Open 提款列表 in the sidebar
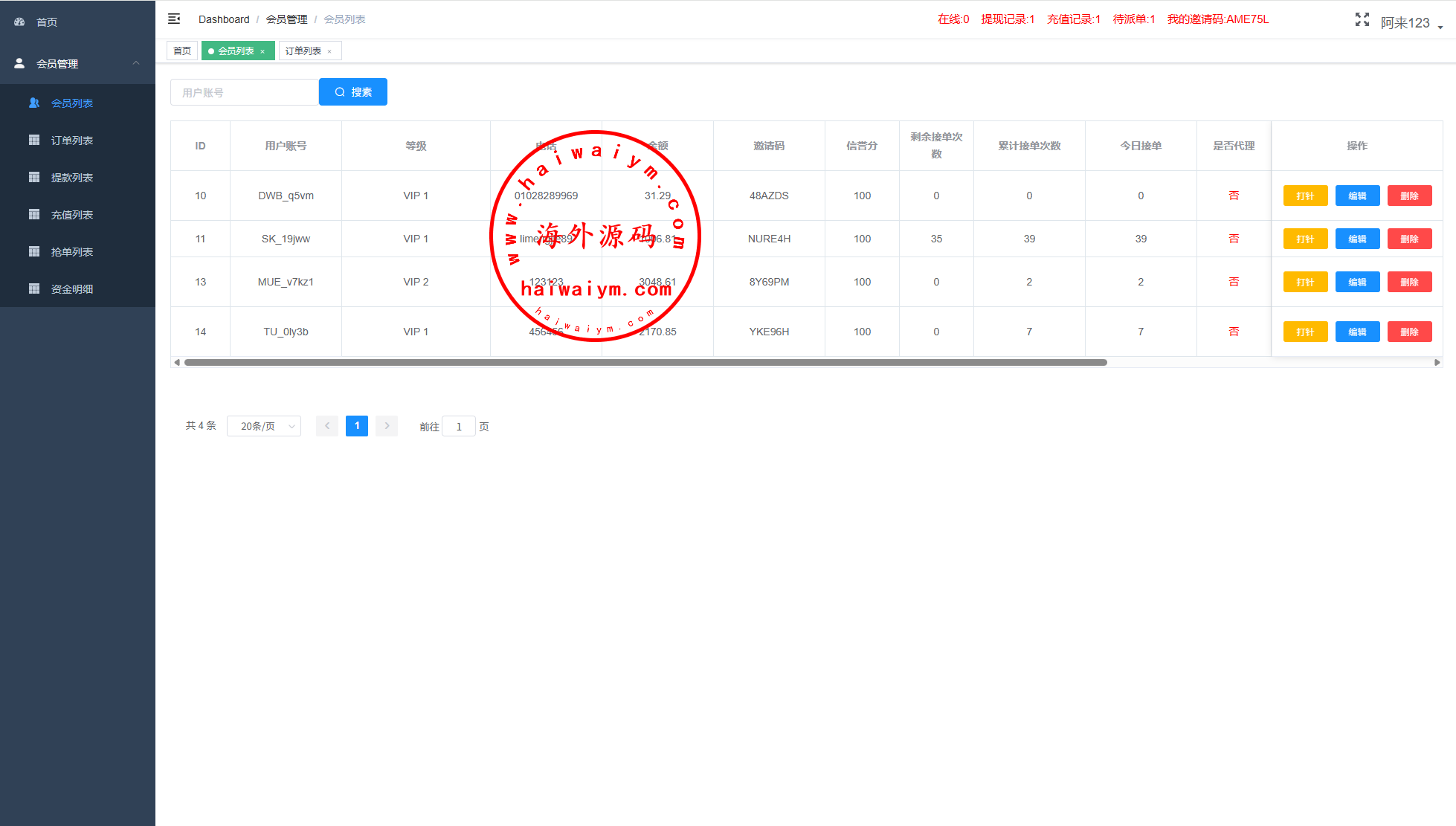Image resolution: width=1456 pixels, height=826 pixels. 71,178
